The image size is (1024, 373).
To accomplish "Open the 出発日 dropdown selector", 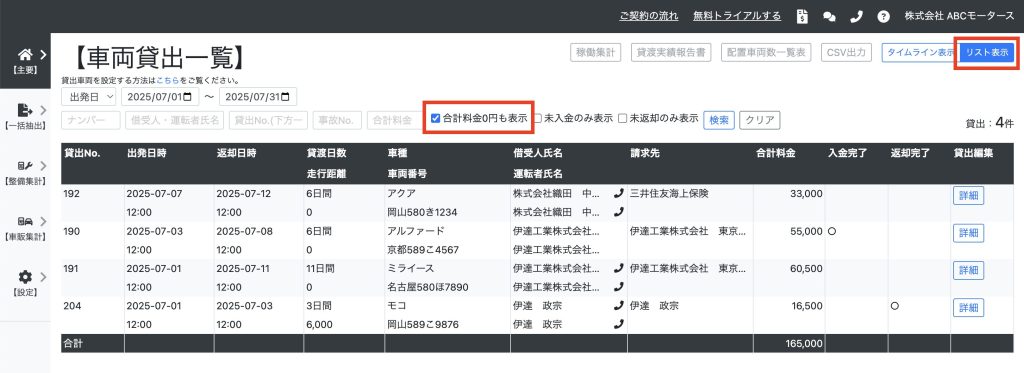I will pos(89,97).
